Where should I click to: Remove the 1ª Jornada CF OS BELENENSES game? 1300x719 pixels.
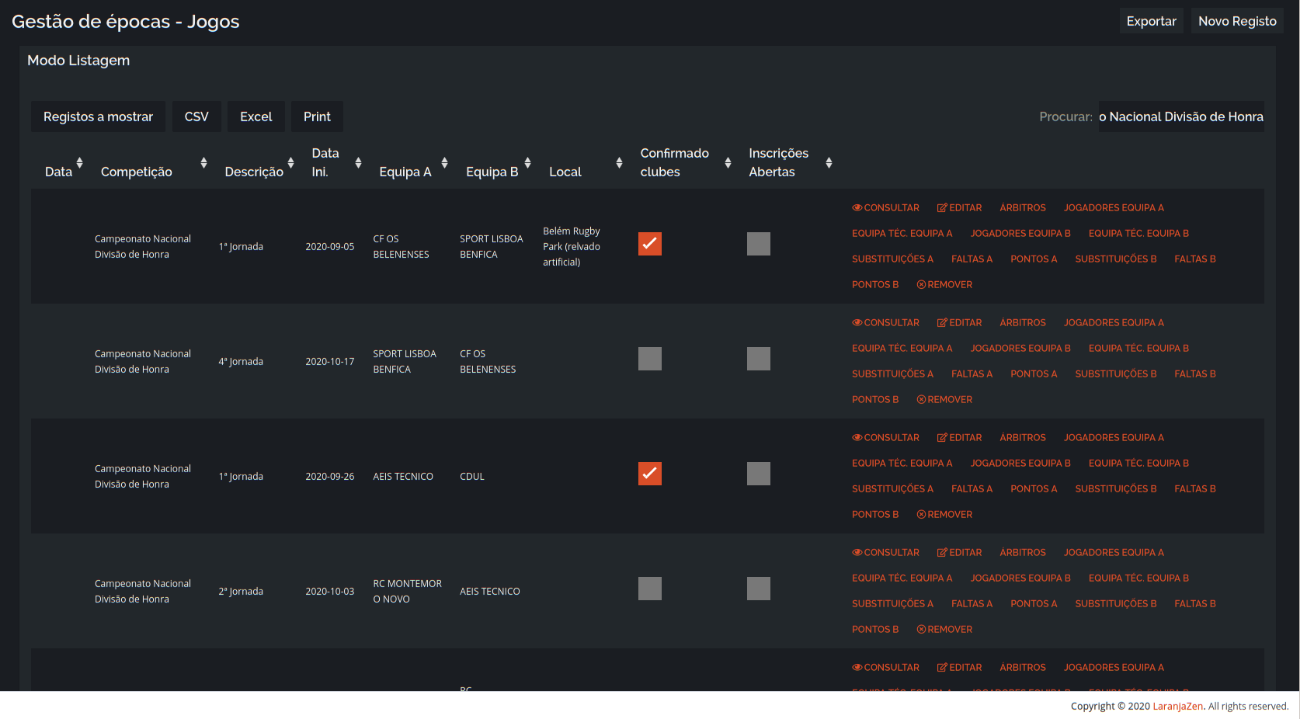944,285
